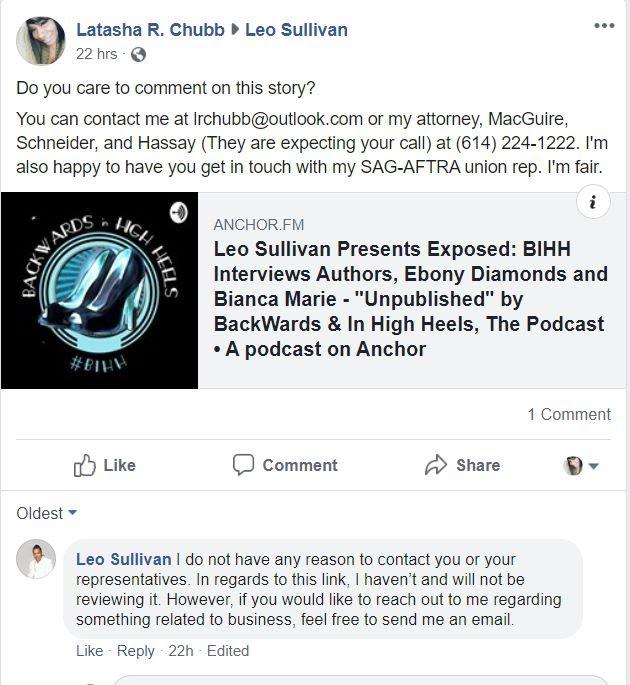Click the thumbs-up Like icon on the post
The width and height of the screenshot is (630, 685).
click(84, 465)
